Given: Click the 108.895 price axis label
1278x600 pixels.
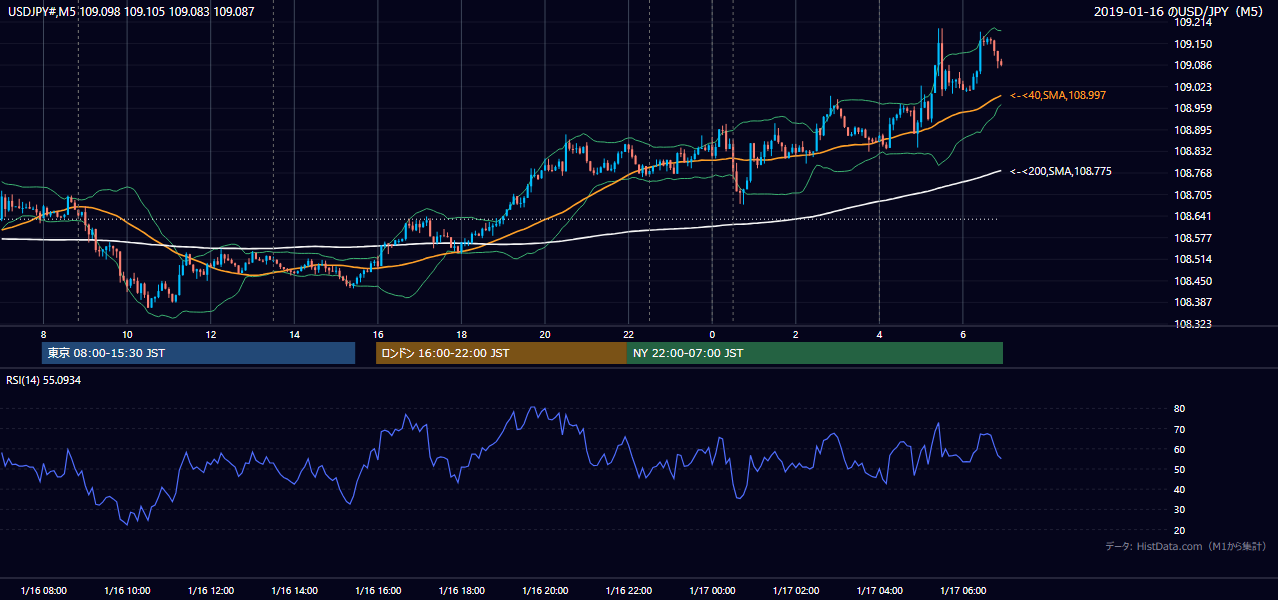Looking at the screenshot, I should [x=1194, y=130].
